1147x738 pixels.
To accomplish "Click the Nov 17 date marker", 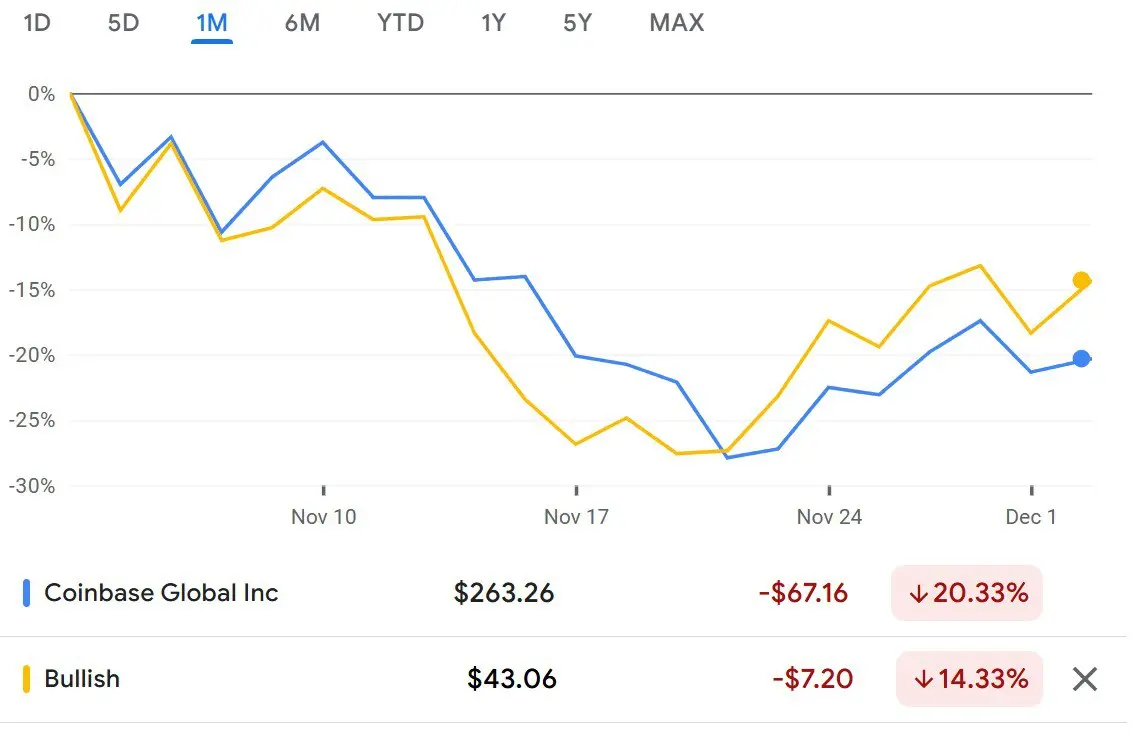I will pos(576,517).
